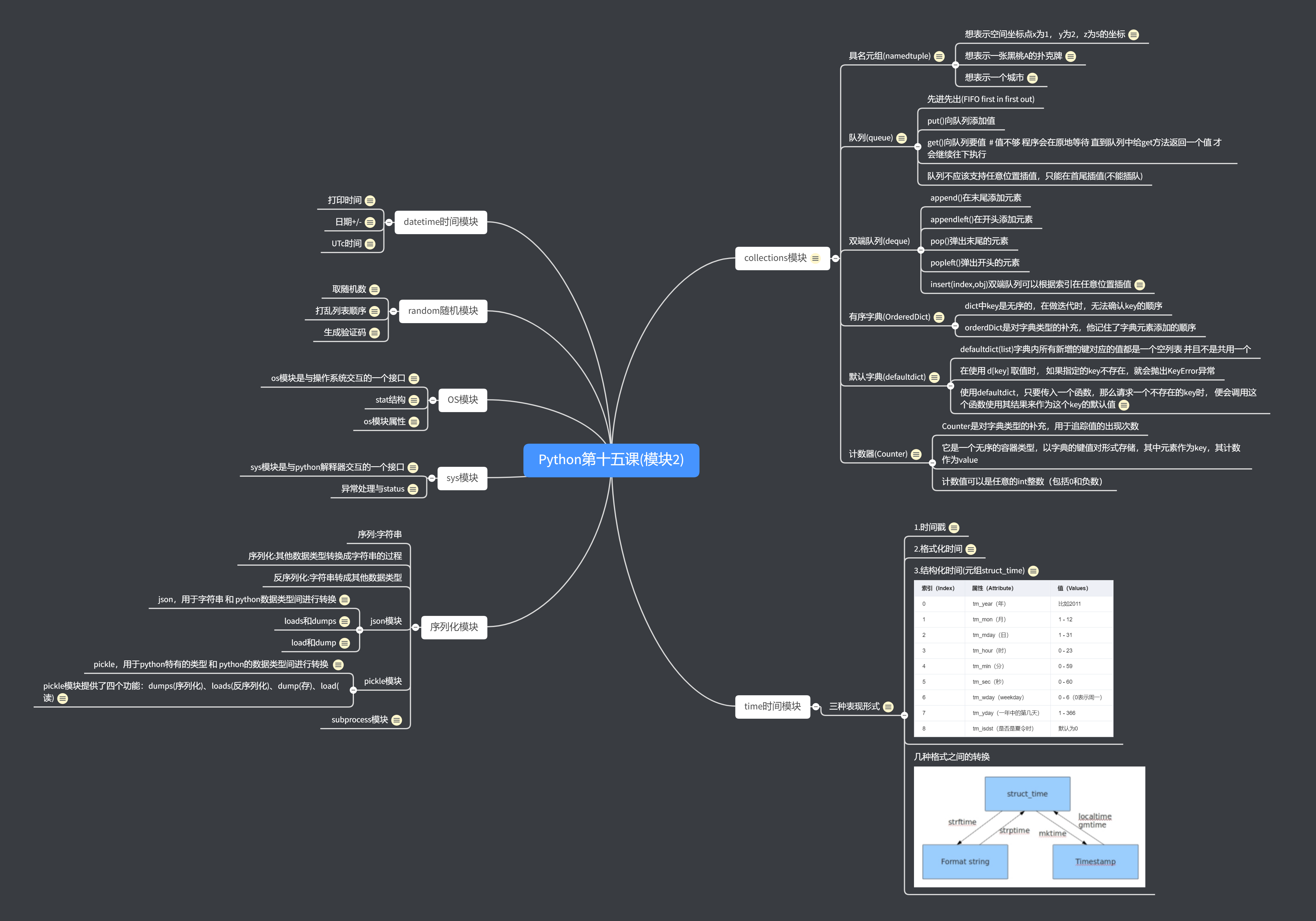Open note icon beside 1.时间戳
This screenshot has width=1316, height=921.
point(954,528)
